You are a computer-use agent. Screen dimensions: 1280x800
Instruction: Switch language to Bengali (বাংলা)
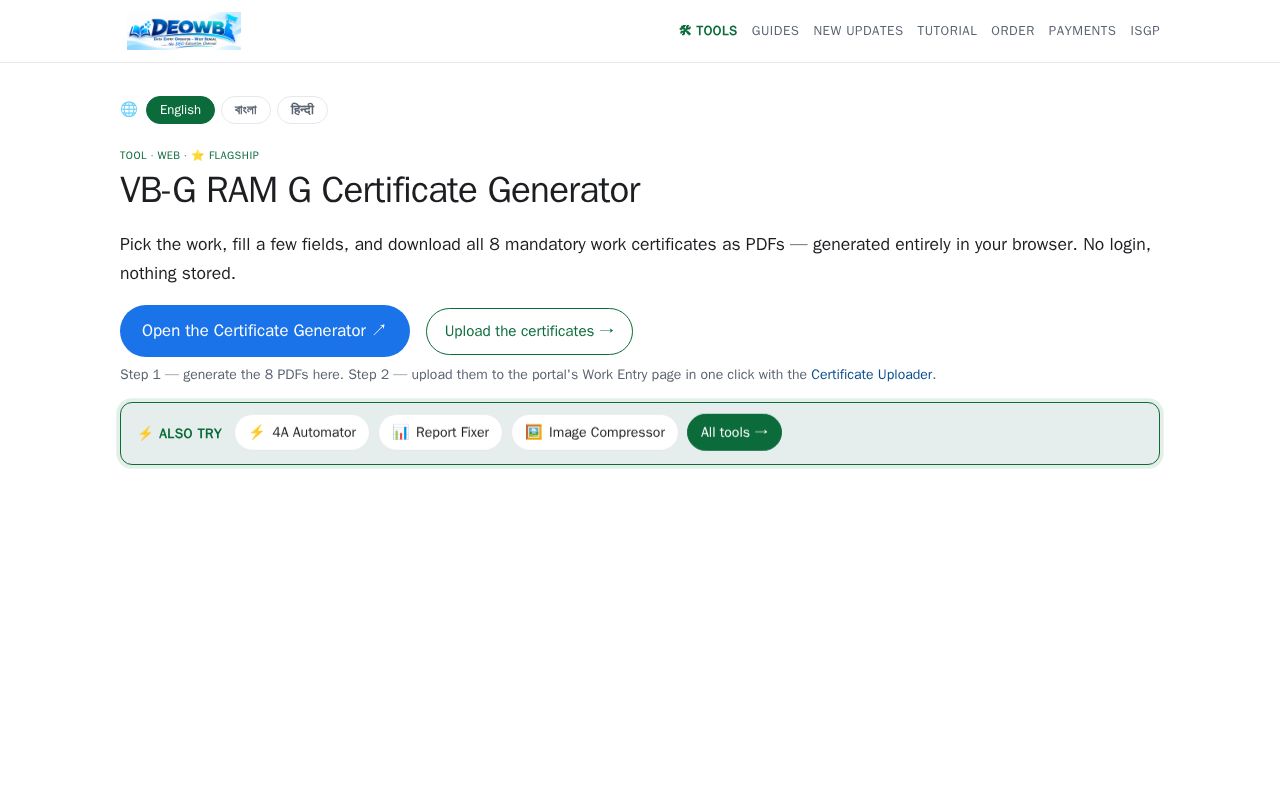246,110
